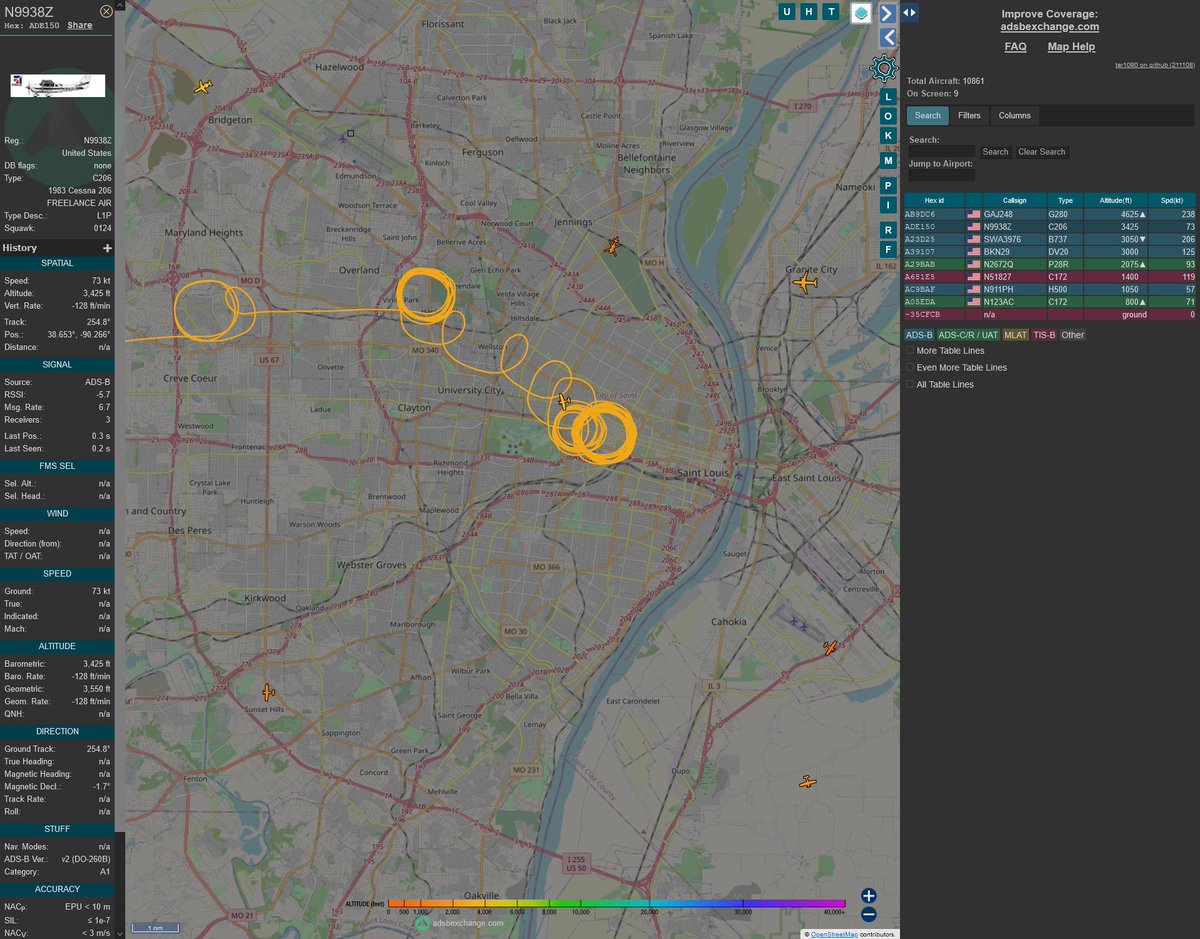Close the N9938Z aircraft info panel
The height and width of the screenshot is (939, 1200).
[x=106, y=11]
